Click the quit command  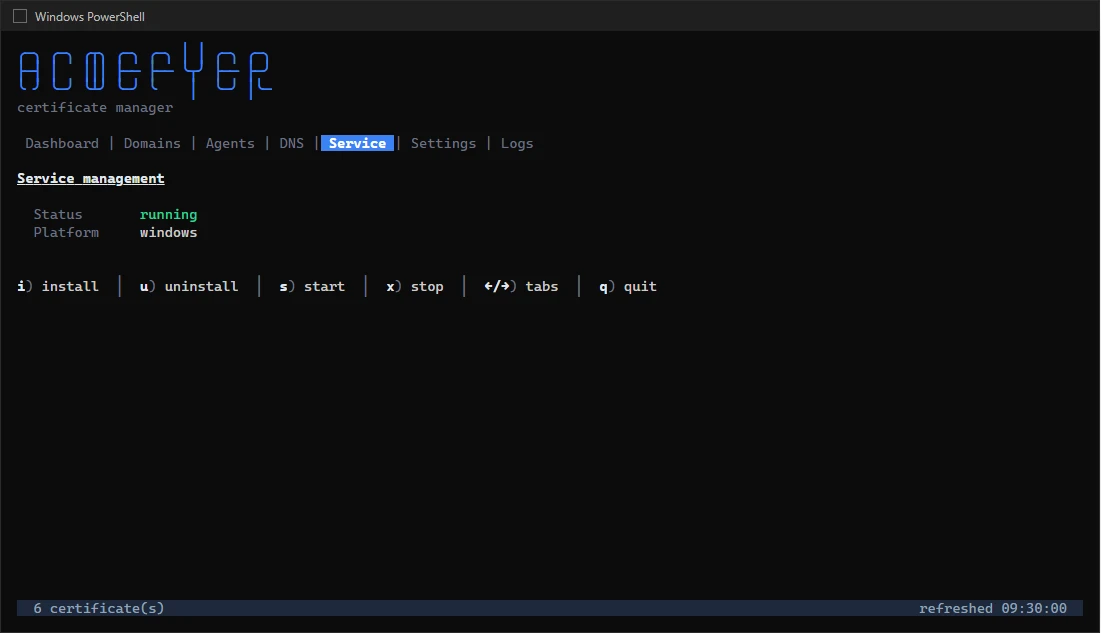pyautogui.click(x=628, y=287)
